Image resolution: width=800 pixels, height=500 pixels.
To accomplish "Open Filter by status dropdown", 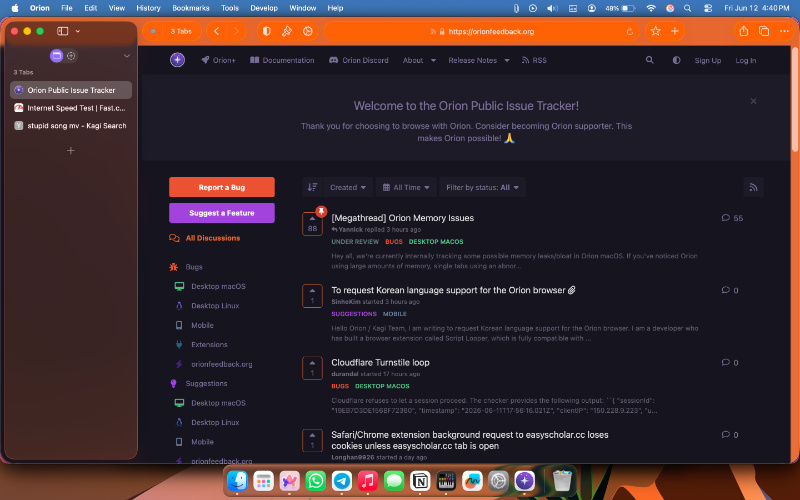I will [x=482, y=187].
